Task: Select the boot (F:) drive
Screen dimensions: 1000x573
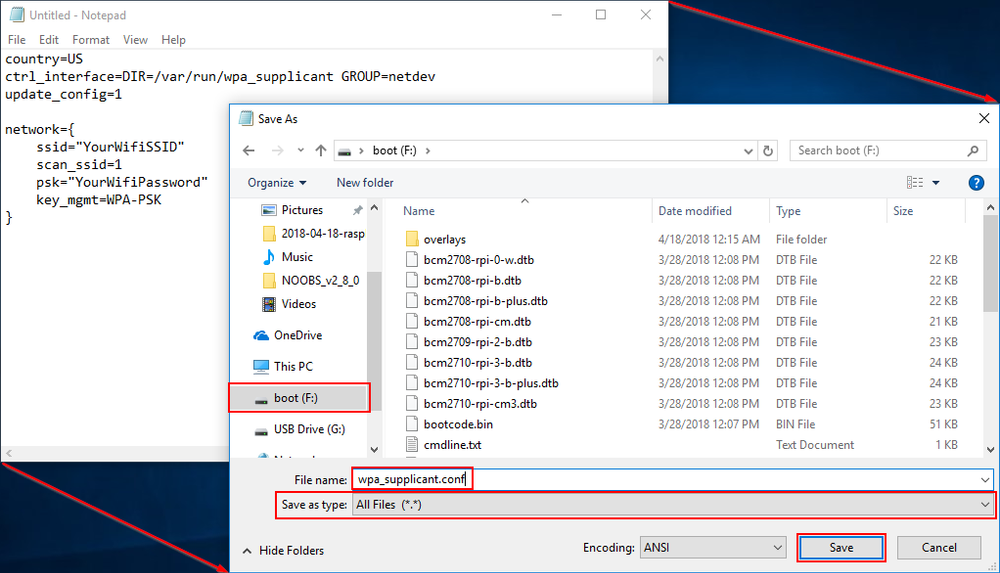Action: pos(298,398)
